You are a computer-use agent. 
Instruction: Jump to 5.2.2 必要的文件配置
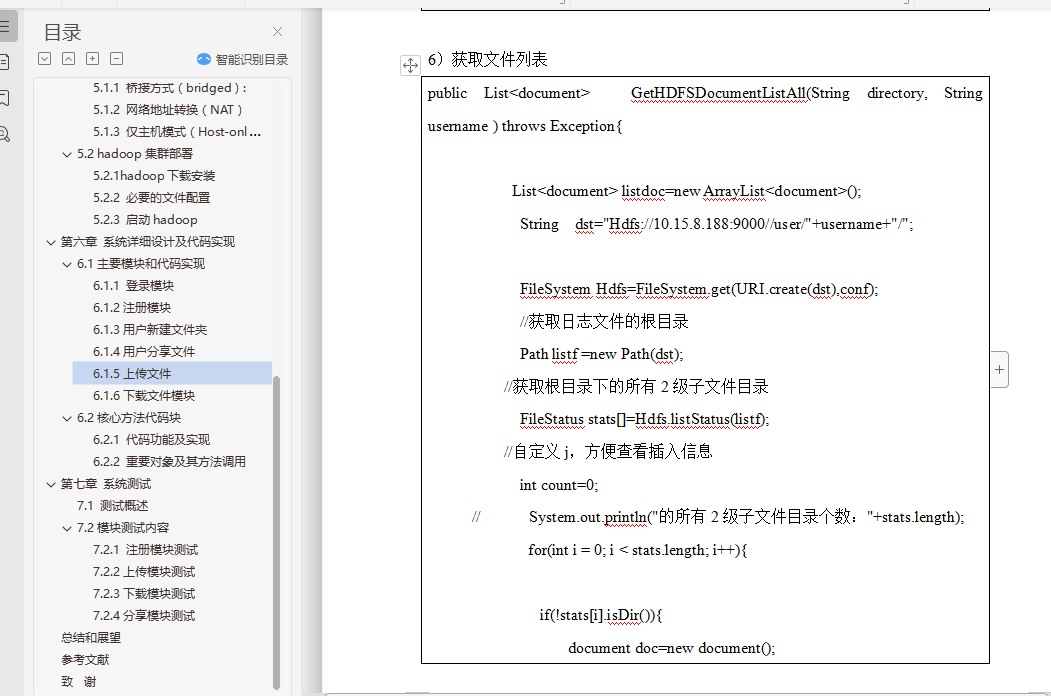point(151,198)
